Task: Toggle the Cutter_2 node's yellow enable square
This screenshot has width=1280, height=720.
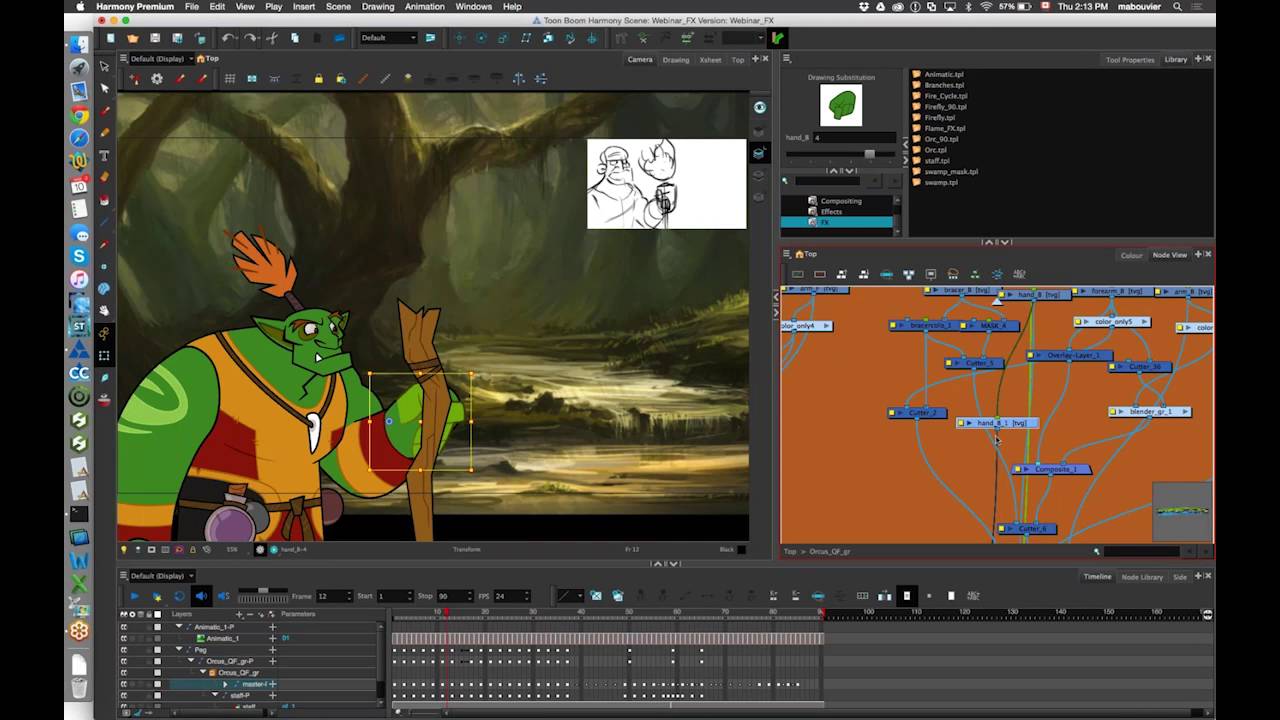Action: 892,412
